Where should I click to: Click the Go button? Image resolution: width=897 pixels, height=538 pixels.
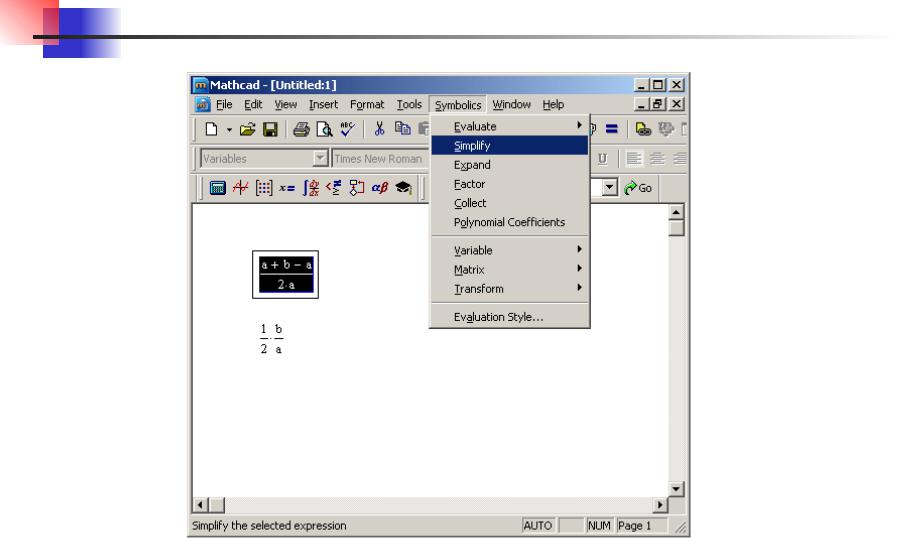(638, 188)
